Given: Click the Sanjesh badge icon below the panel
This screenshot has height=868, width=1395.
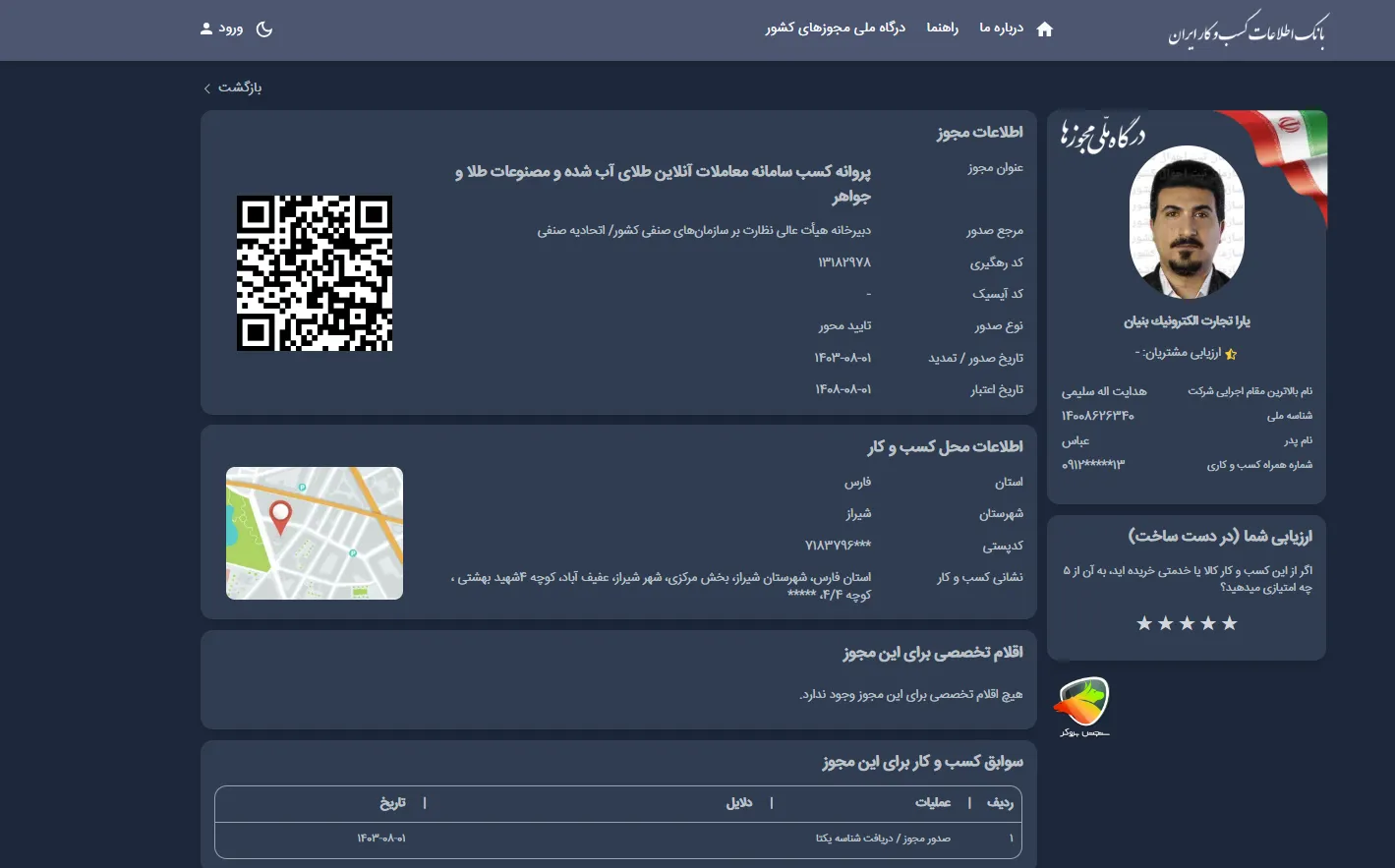Looking at the screenshot, I should point(1082,702).
